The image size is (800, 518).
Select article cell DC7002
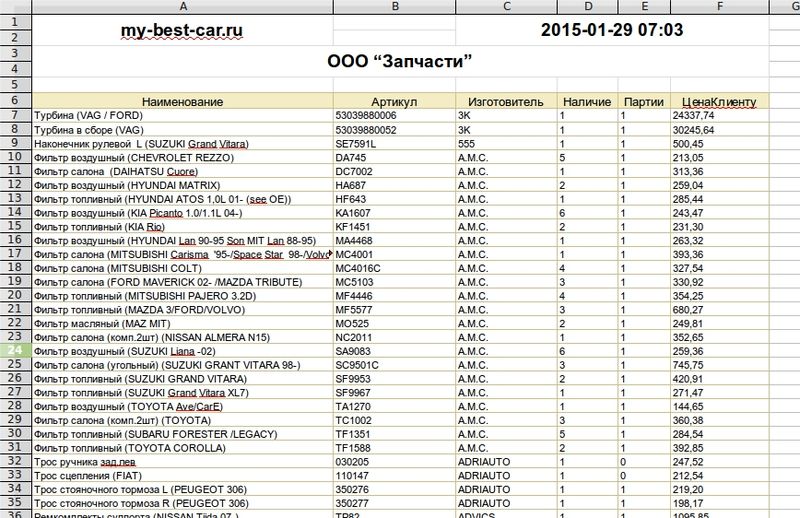[x=394, y=171]
